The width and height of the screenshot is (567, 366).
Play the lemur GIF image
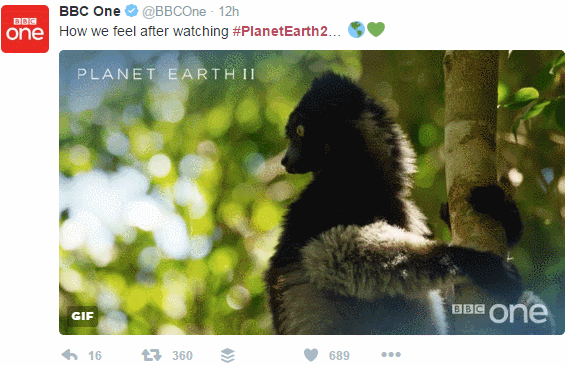312,192
